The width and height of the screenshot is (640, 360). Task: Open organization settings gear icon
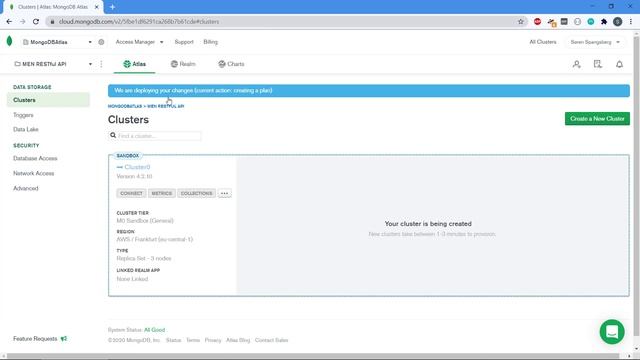[101, 42]
